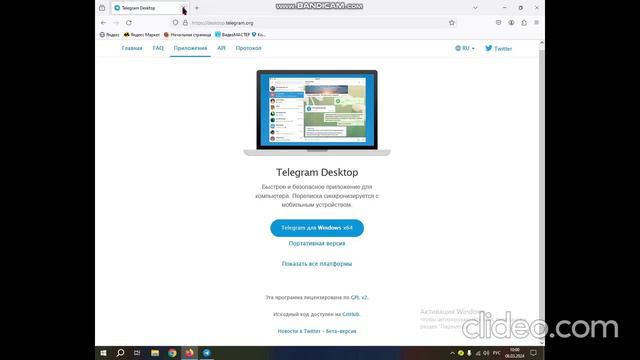Open the Яндекс Маркет bookmark

pyautogui.click(x=142, y=35)
